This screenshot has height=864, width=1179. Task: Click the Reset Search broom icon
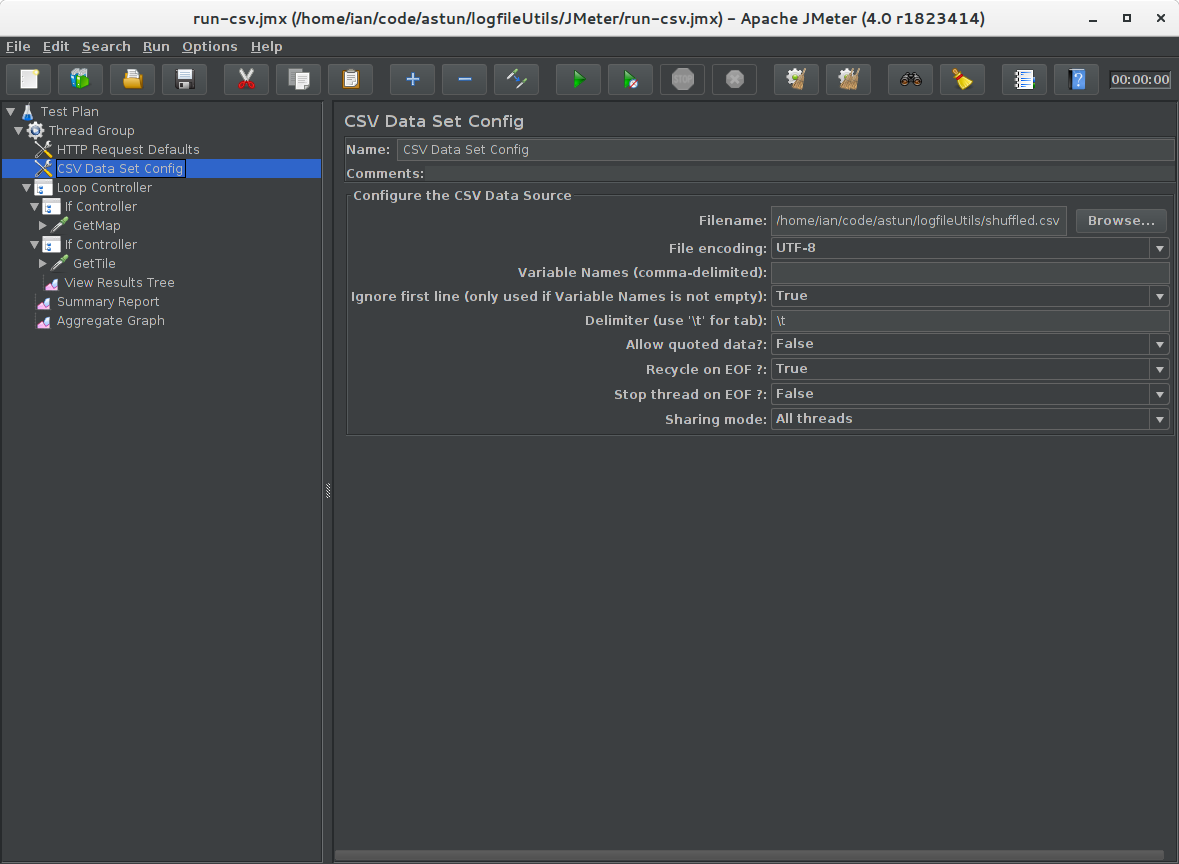click(x=962, y=79)
